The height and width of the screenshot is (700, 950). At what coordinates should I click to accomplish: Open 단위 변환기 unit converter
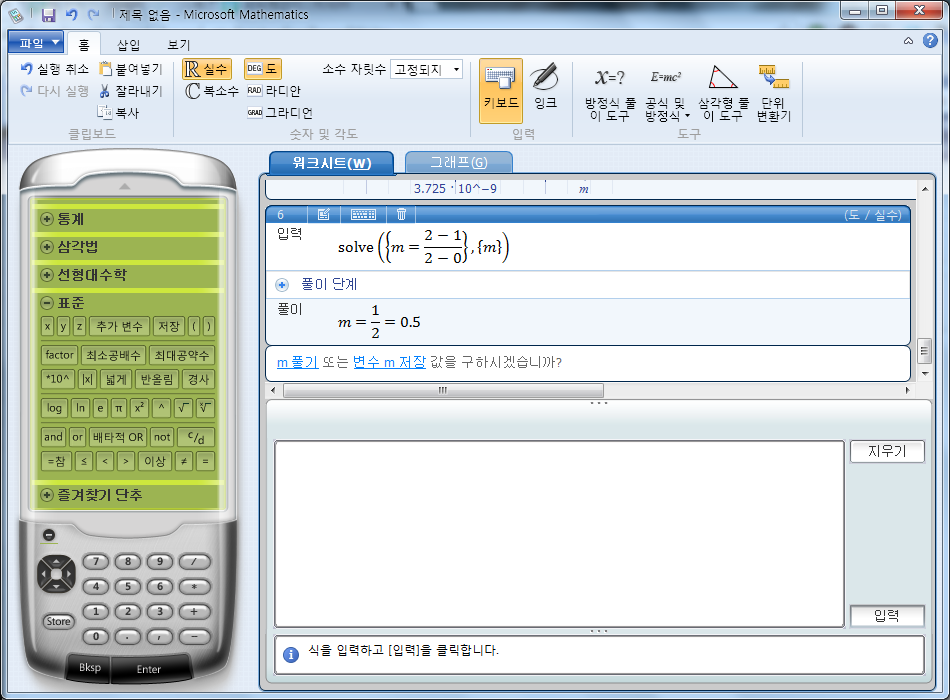tap(774, 93)
